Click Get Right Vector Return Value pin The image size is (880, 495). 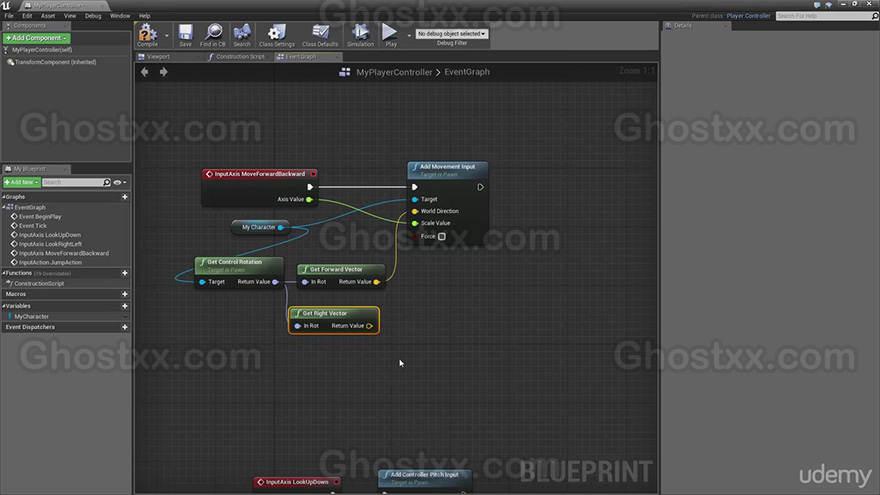pyautogui.click(x=369, y=326)
